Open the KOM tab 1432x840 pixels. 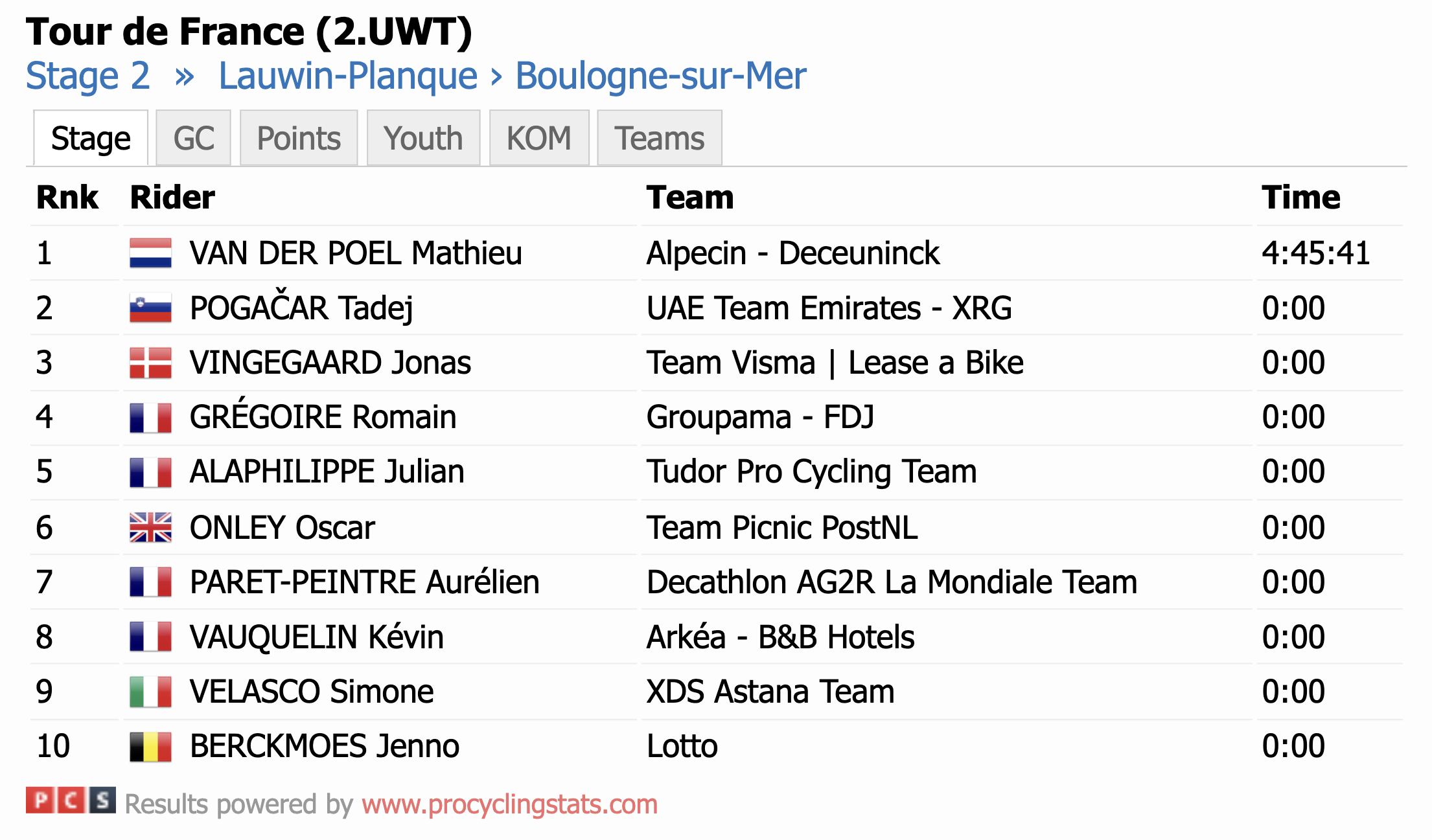point(539,138)
